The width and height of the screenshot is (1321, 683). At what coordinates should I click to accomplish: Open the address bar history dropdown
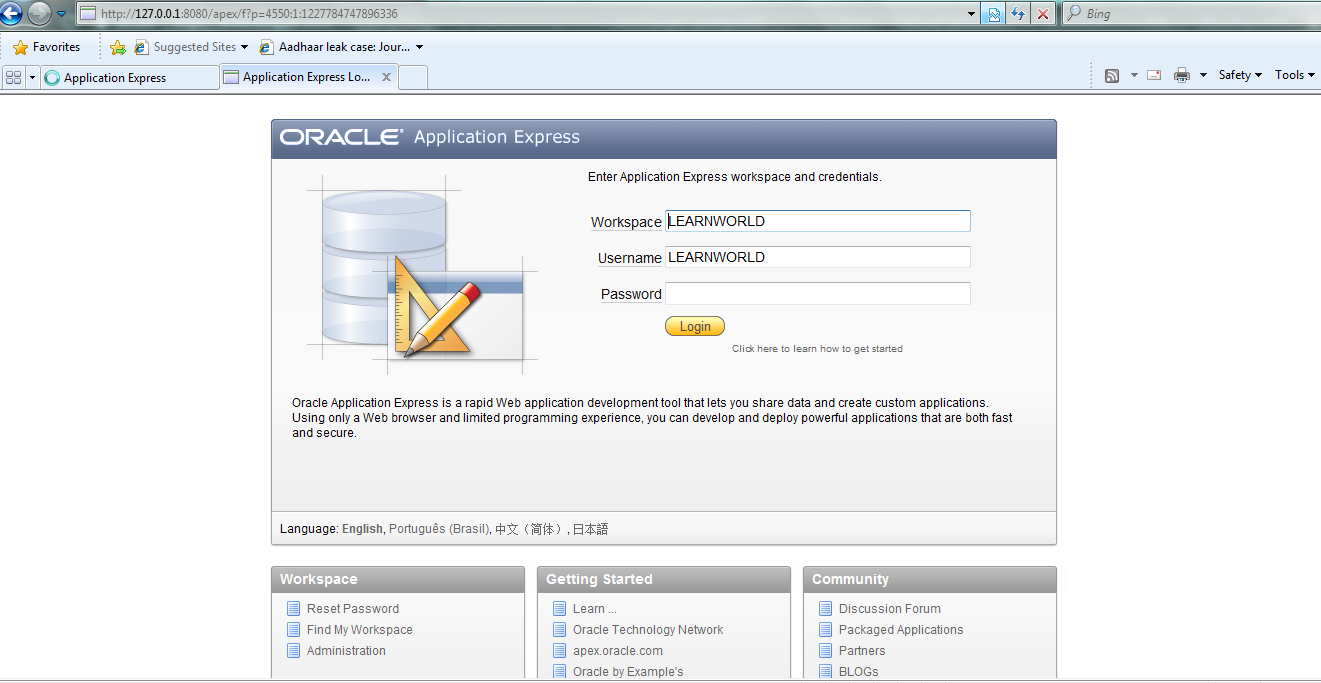969,13
